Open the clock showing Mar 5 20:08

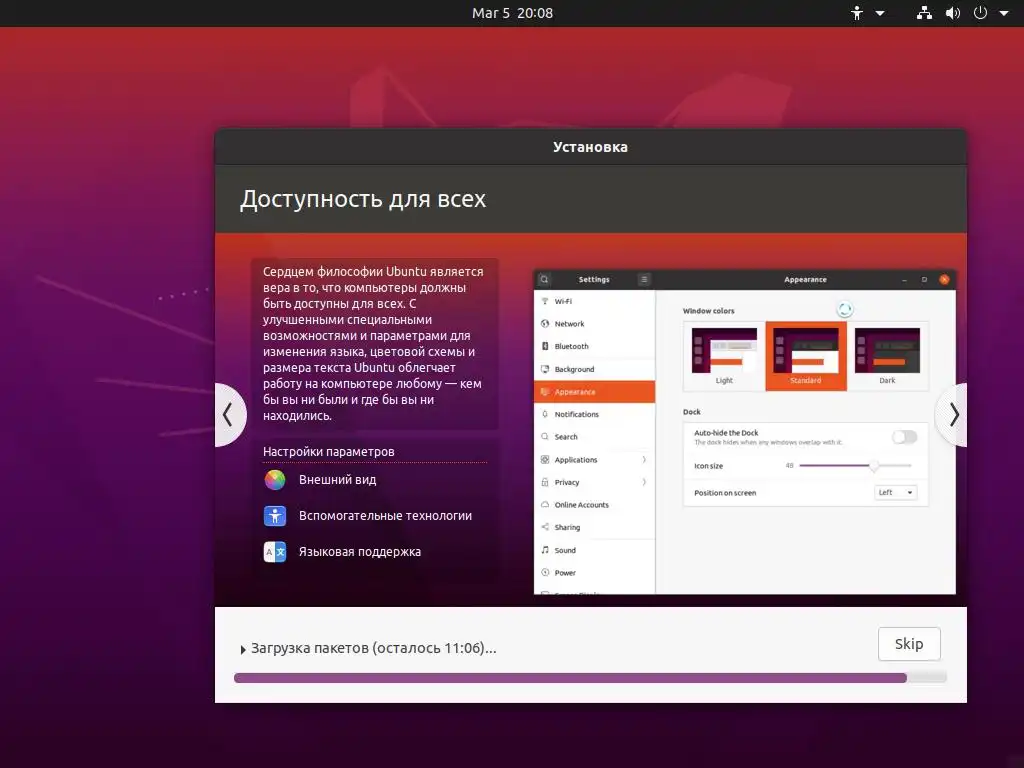click(x=512, y=13)
